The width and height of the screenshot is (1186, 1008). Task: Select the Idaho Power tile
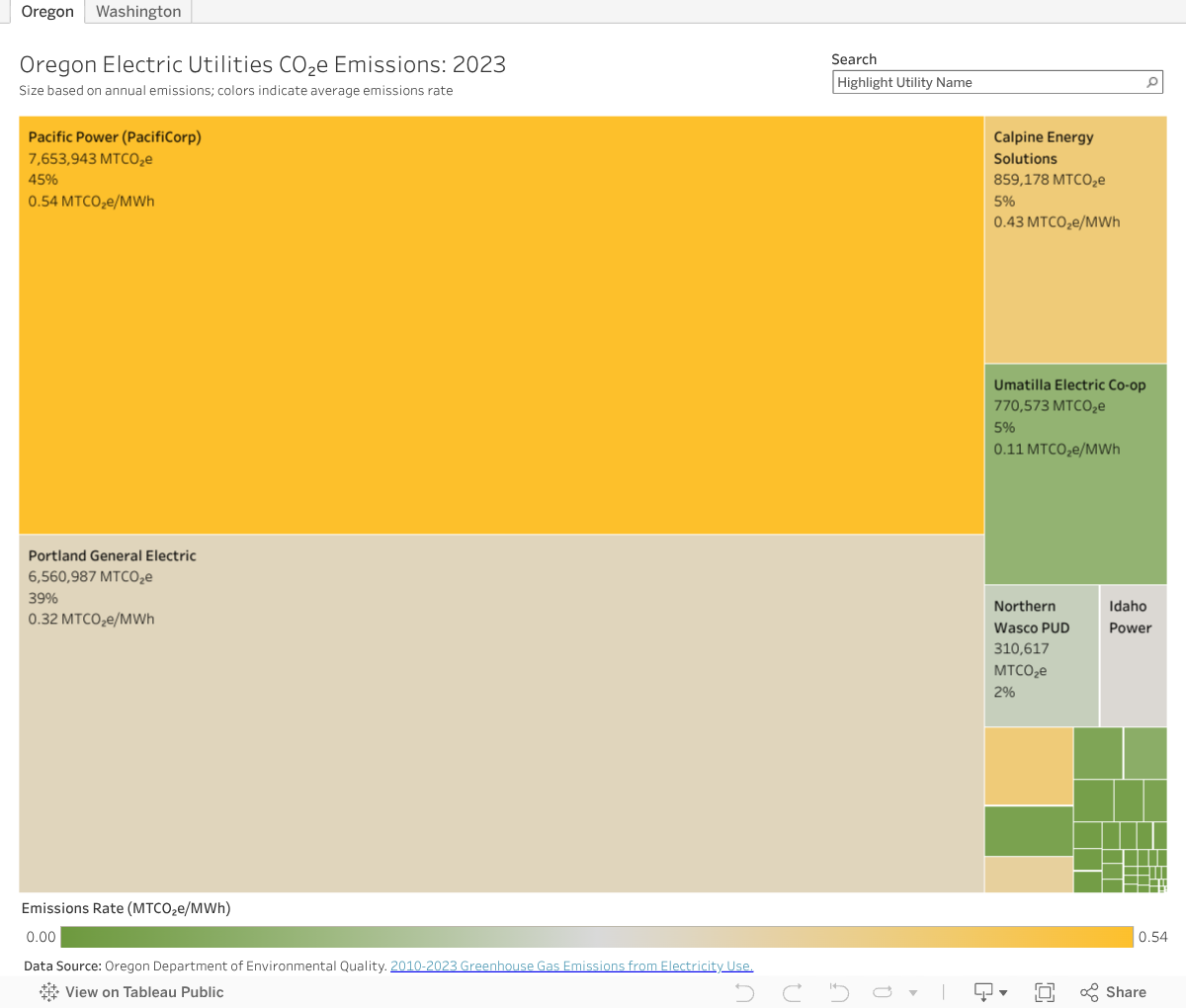point(1134,656)
